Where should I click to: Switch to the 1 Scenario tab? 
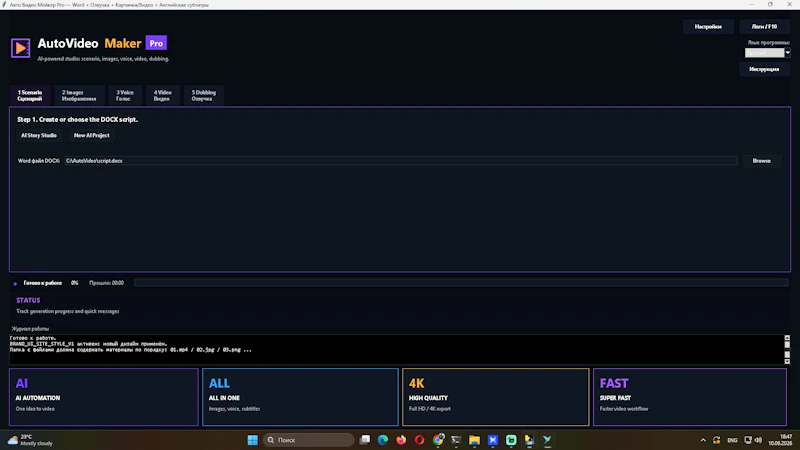coord(30,95)
